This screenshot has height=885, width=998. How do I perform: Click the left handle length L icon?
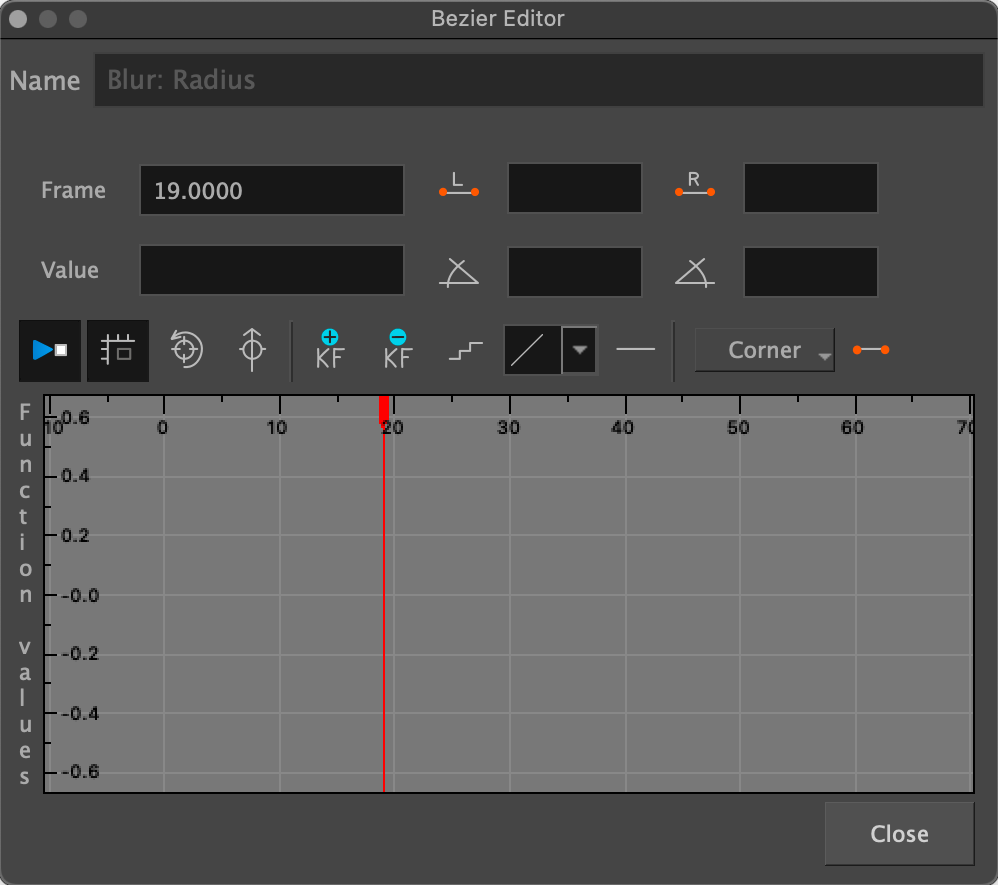click(x=459, y=187)
